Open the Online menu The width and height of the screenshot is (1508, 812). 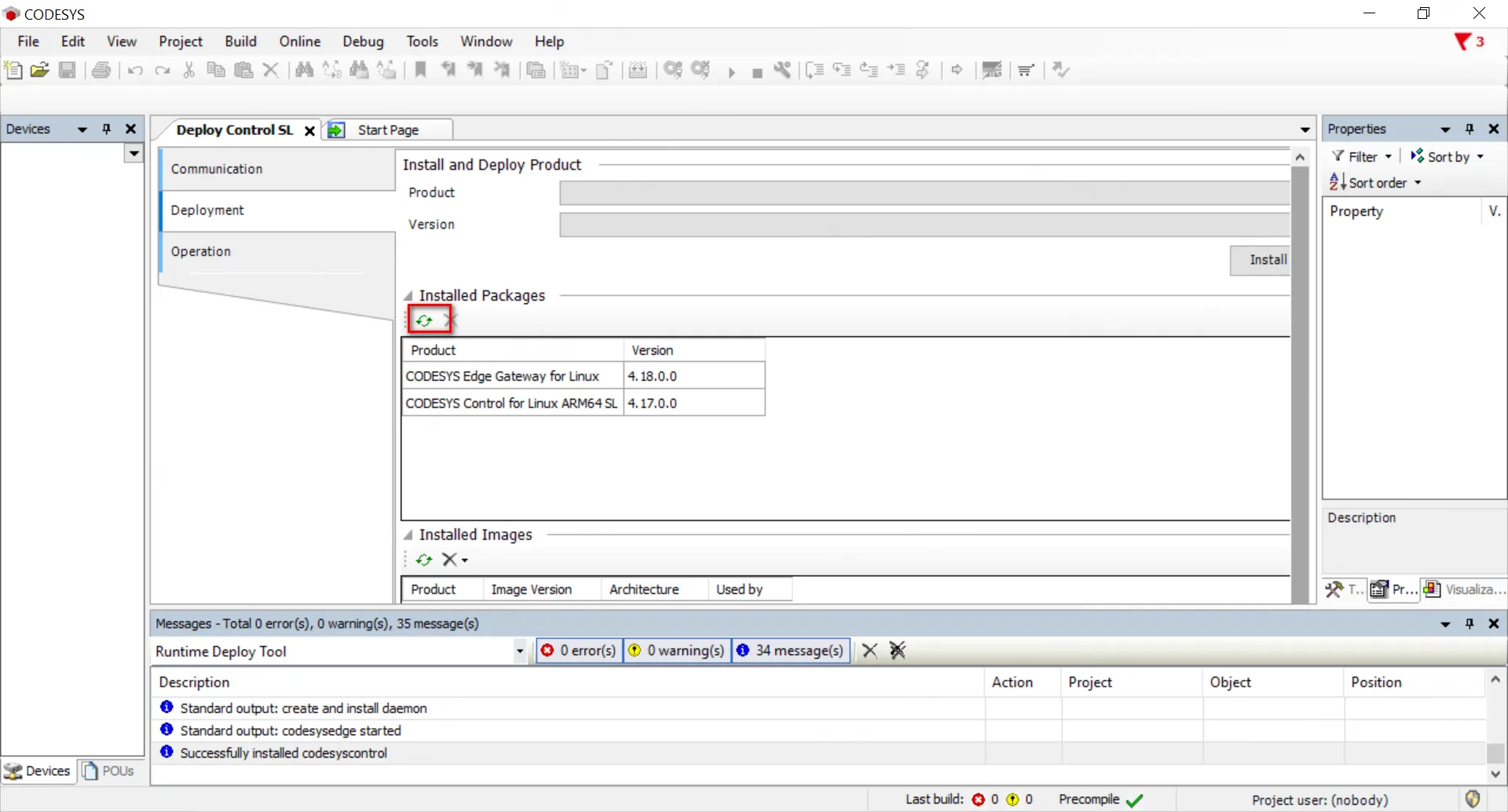click(299, 42)
